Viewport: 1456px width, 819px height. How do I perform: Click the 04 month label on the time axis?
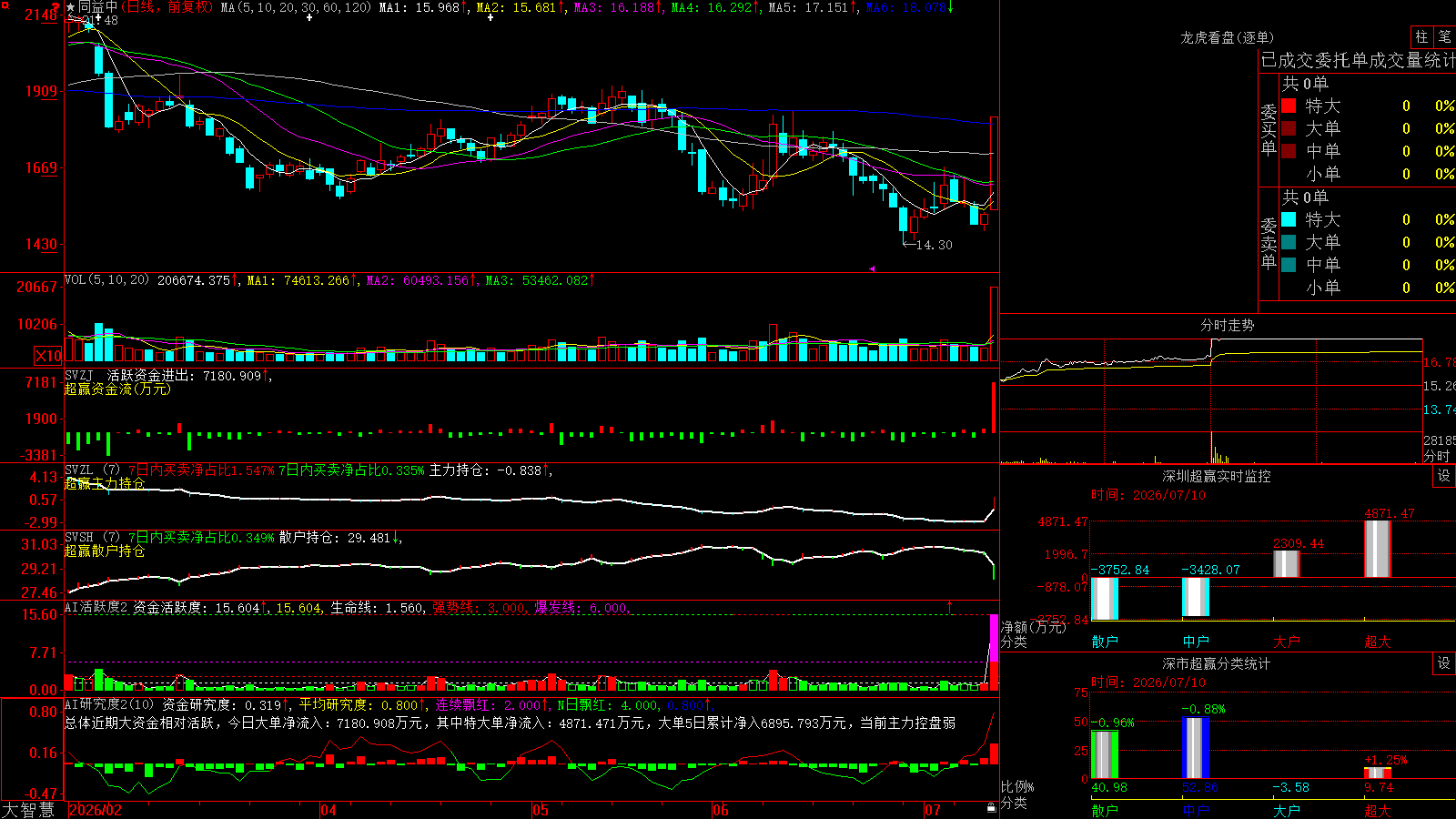[329, 810]
